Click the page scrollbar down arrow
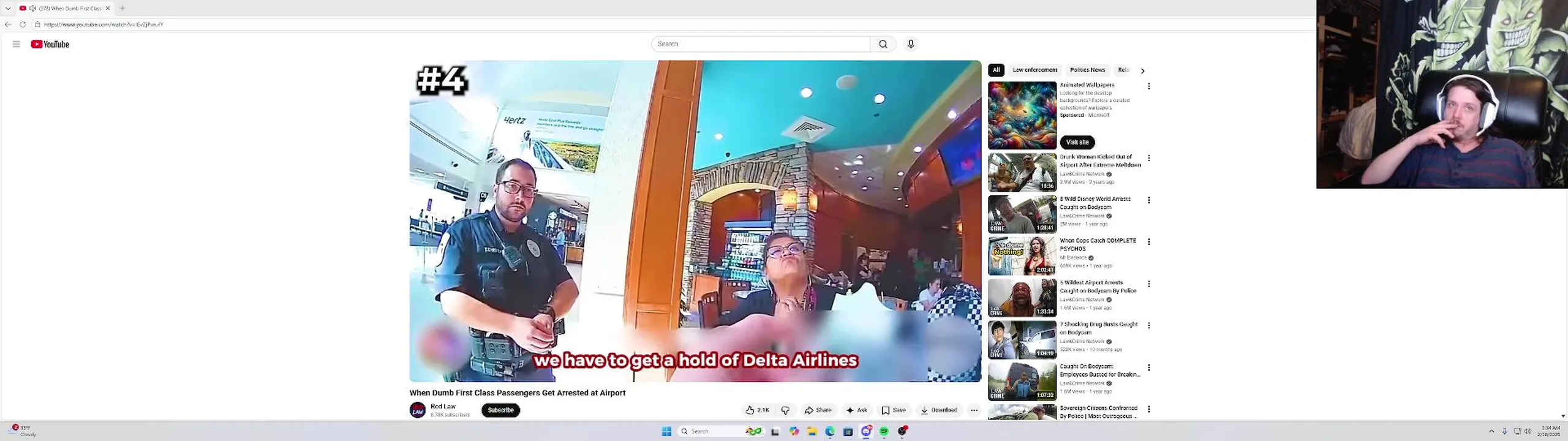The image size is (1568, 441). pos(1563,416)
